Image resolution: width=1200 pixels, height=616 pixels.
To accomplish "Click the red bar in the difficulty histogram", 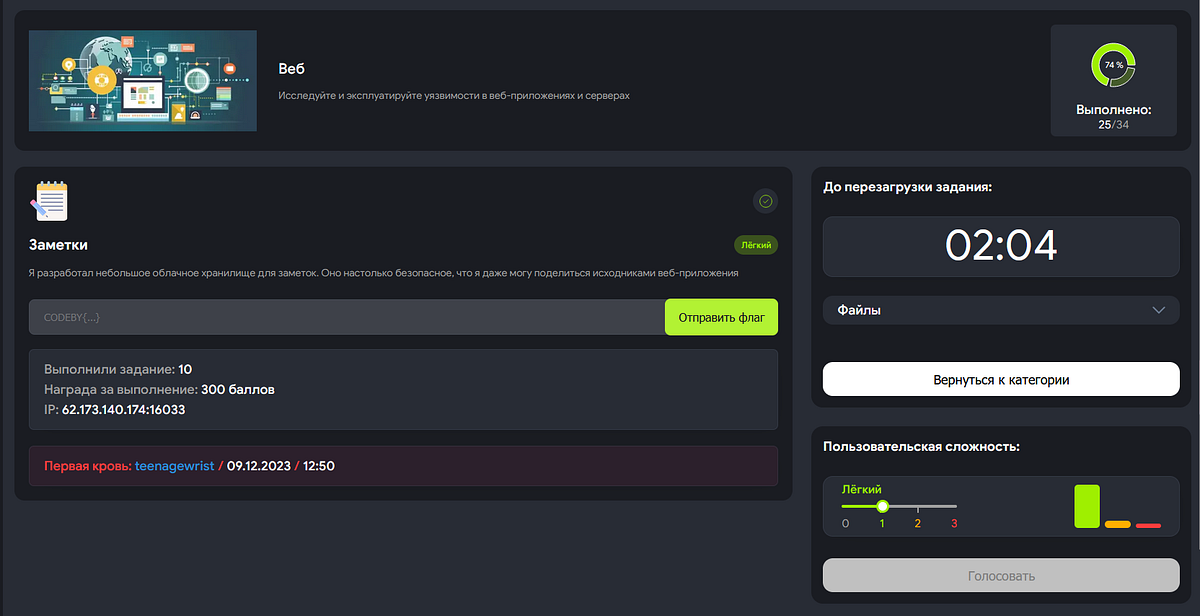I will tap(1146, 523).
